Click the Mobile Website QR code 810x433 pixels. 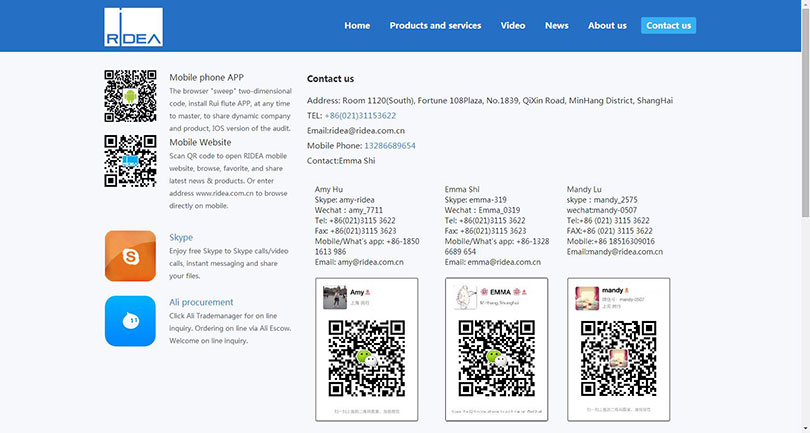(x=130, y=161)
